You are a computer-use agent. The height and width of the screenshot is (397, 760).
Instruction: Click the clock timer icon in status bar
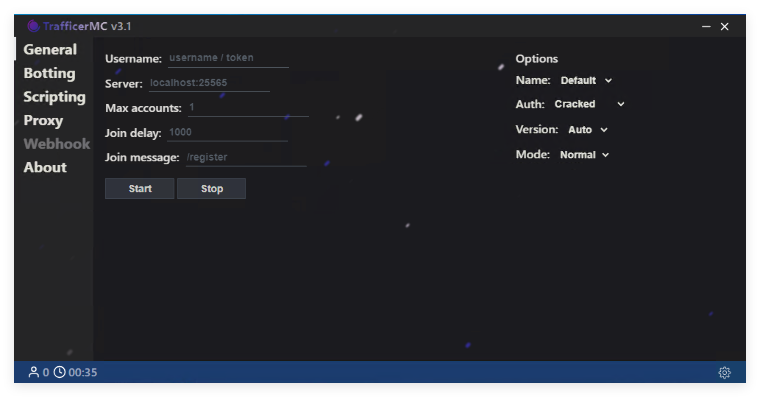pyautogui.click(x=60, y=372)
